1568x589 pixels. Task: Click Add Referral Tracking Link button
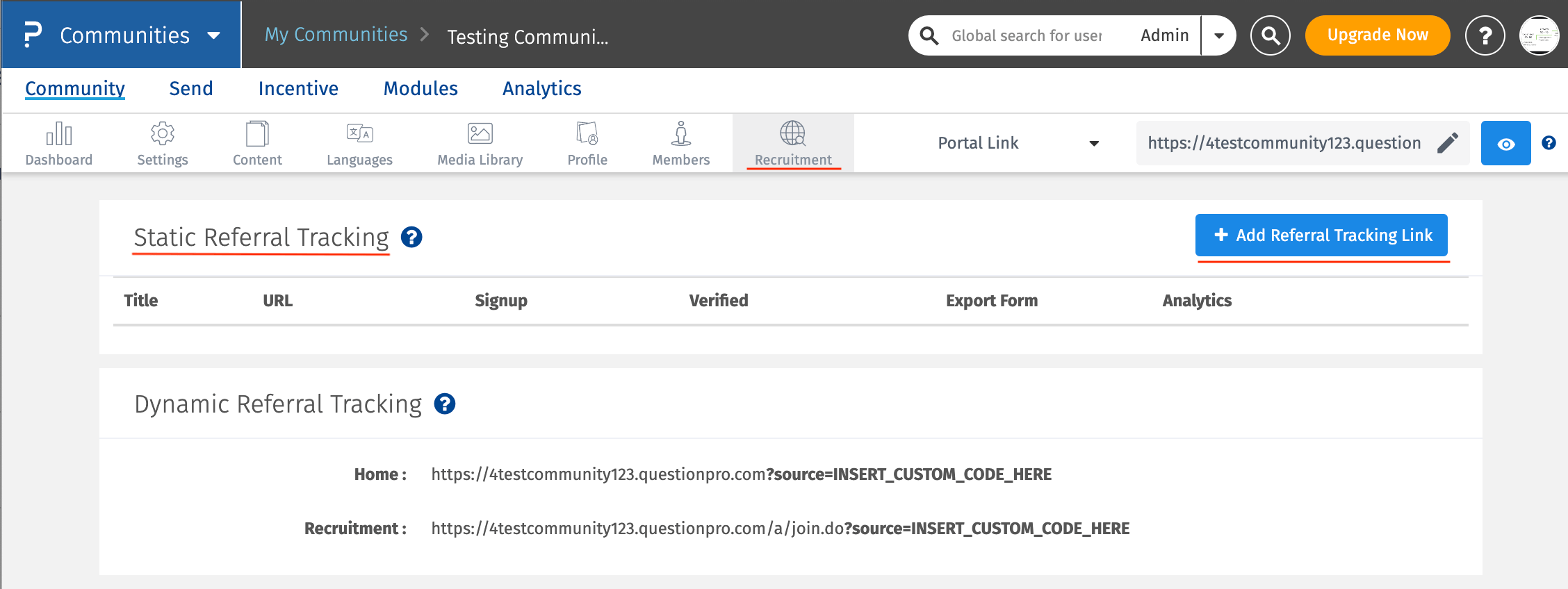coord(1321,235)
